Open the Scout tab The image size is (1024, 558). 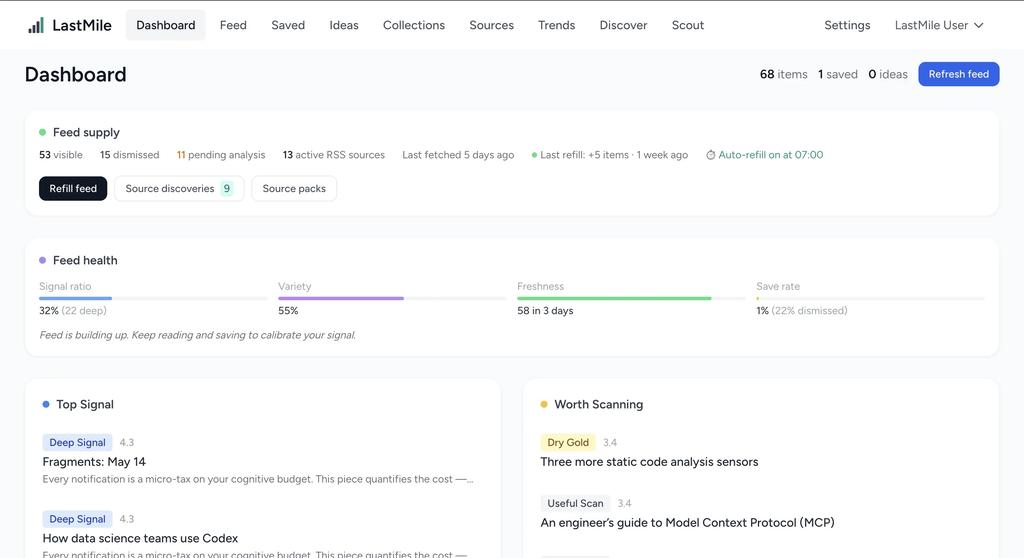(688, 25)
